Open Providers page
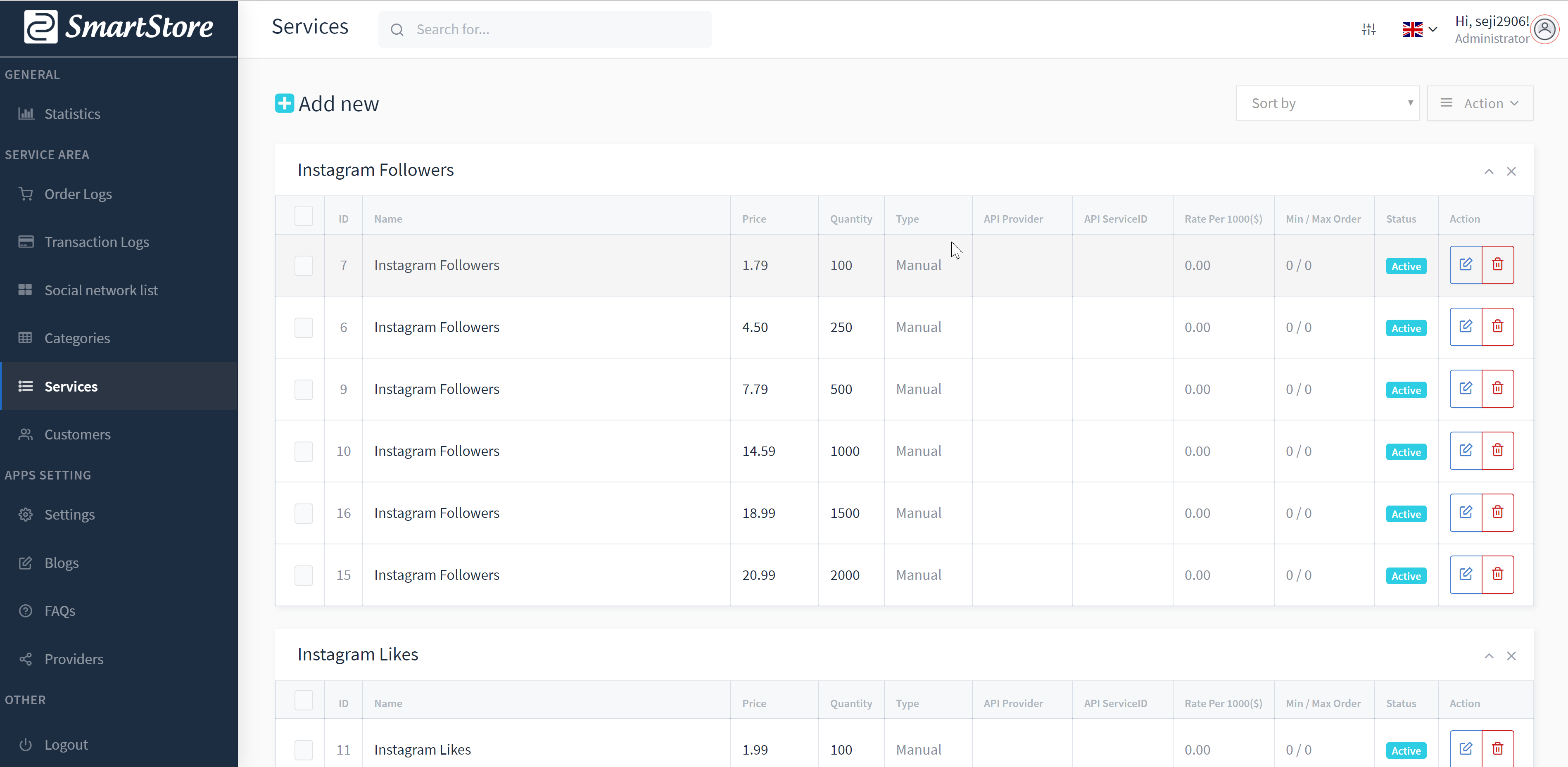Screen dimensions: 1568x767 [119, 659]
